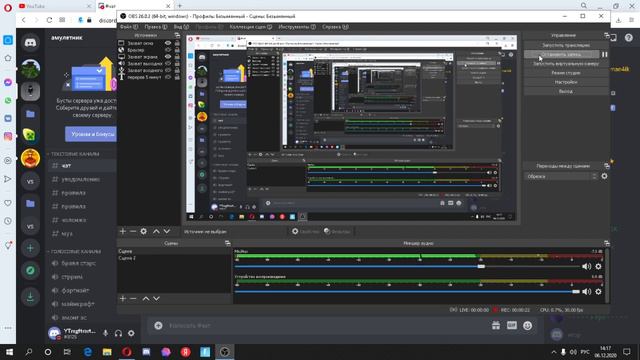640x360 pixels.
Task: Open the Edit menu in OBS
Action: 156,27
